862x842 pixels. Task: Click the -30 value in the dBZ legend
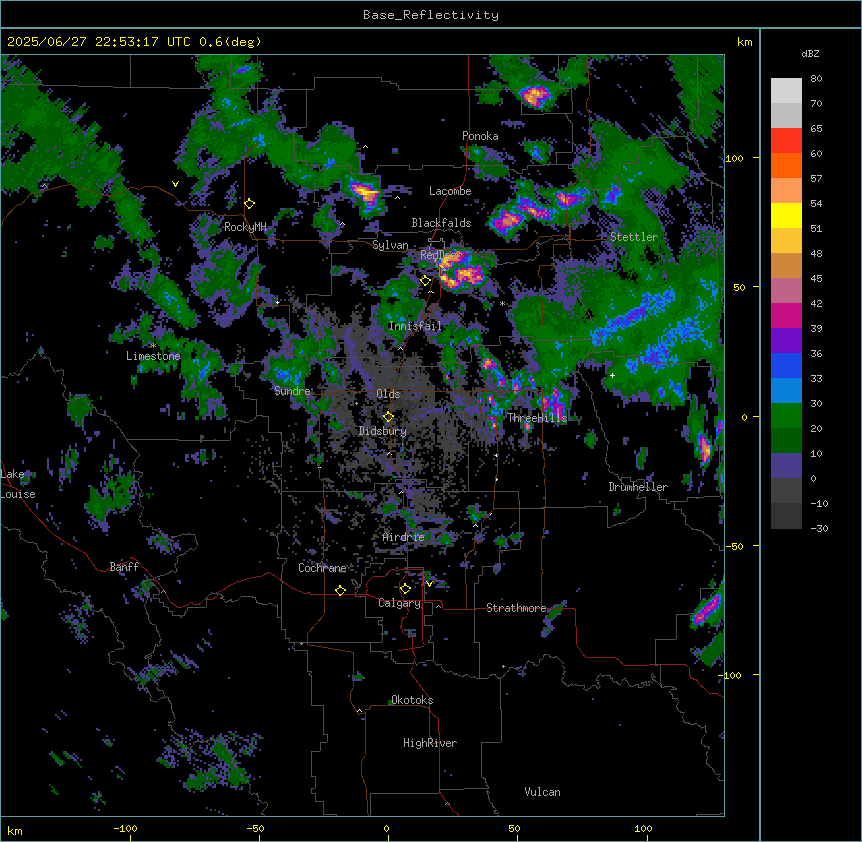coord(819,529)
